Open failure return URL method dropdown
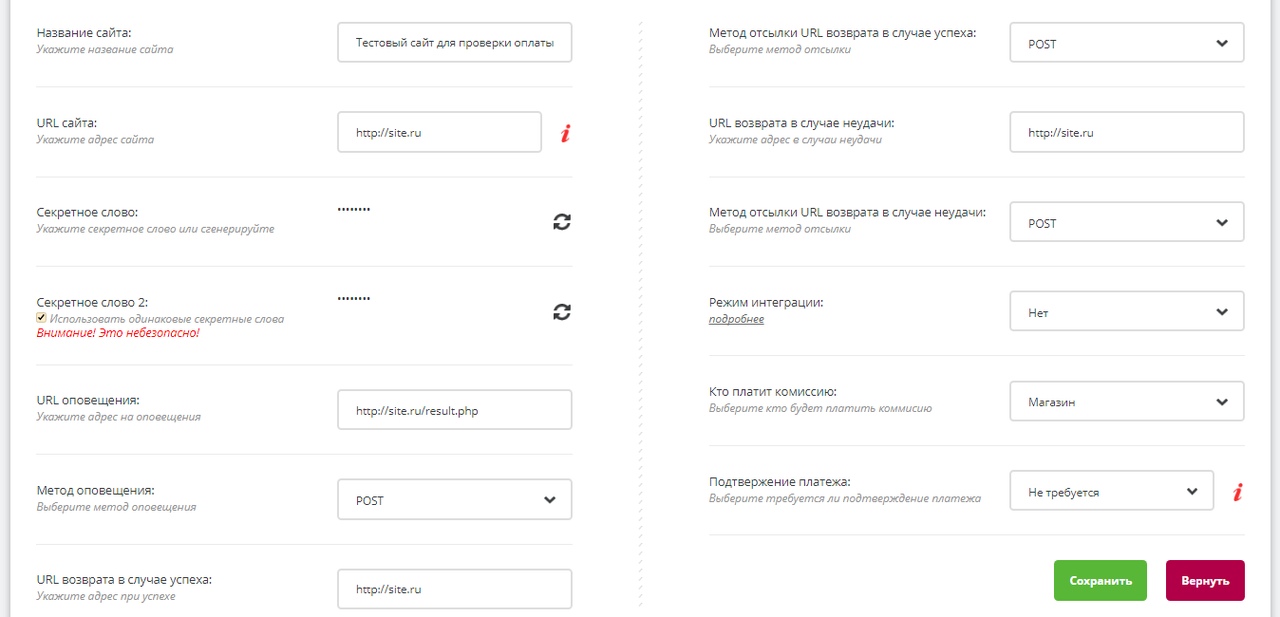The width and height of the screenshot is (1280, 617). [1127, 223]
